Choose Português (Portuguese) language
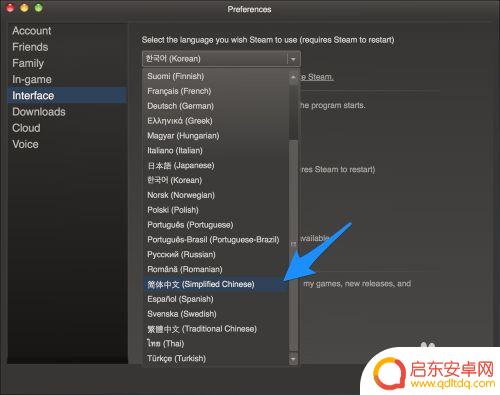This screenshot has height=395, width=500. point(216,225)
